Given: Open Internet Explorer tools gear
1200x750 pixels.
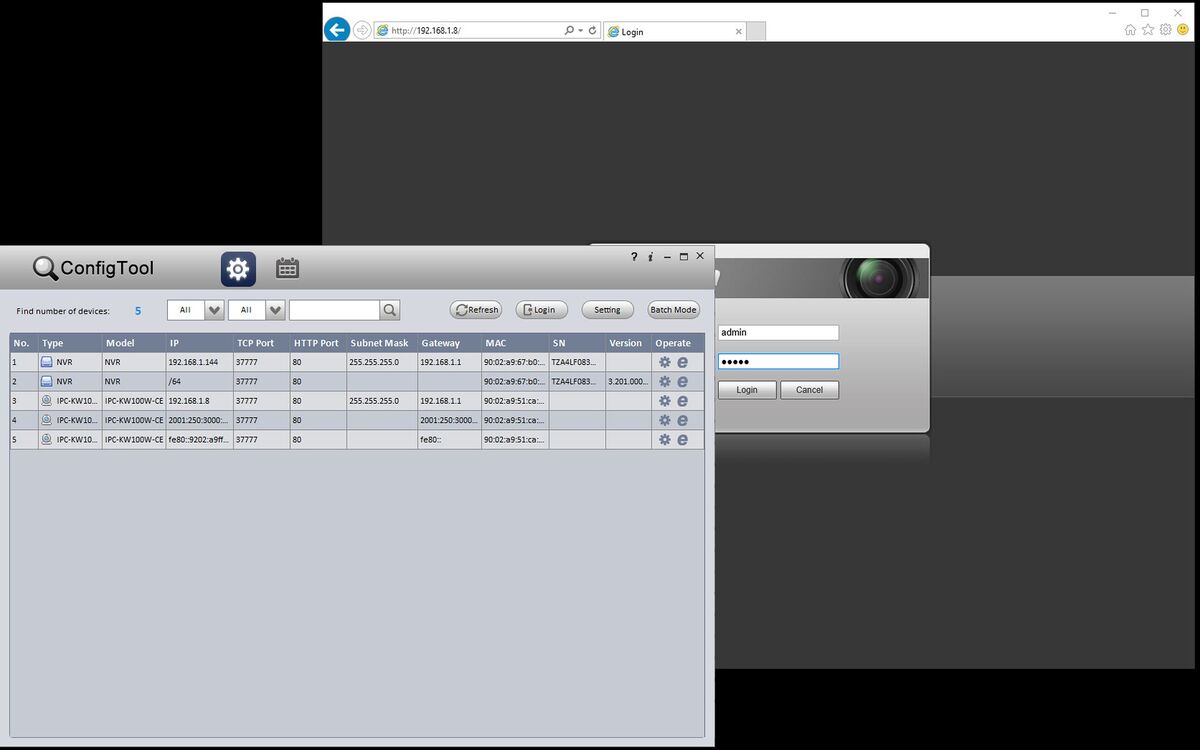Looking at the screenshot, I should (1165, 30).
